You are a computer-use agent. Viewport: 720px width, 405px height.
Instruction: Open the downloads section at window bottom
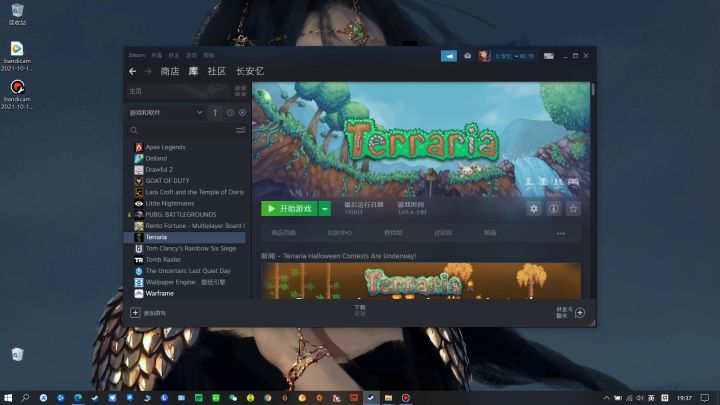click(x=360, y=310)
